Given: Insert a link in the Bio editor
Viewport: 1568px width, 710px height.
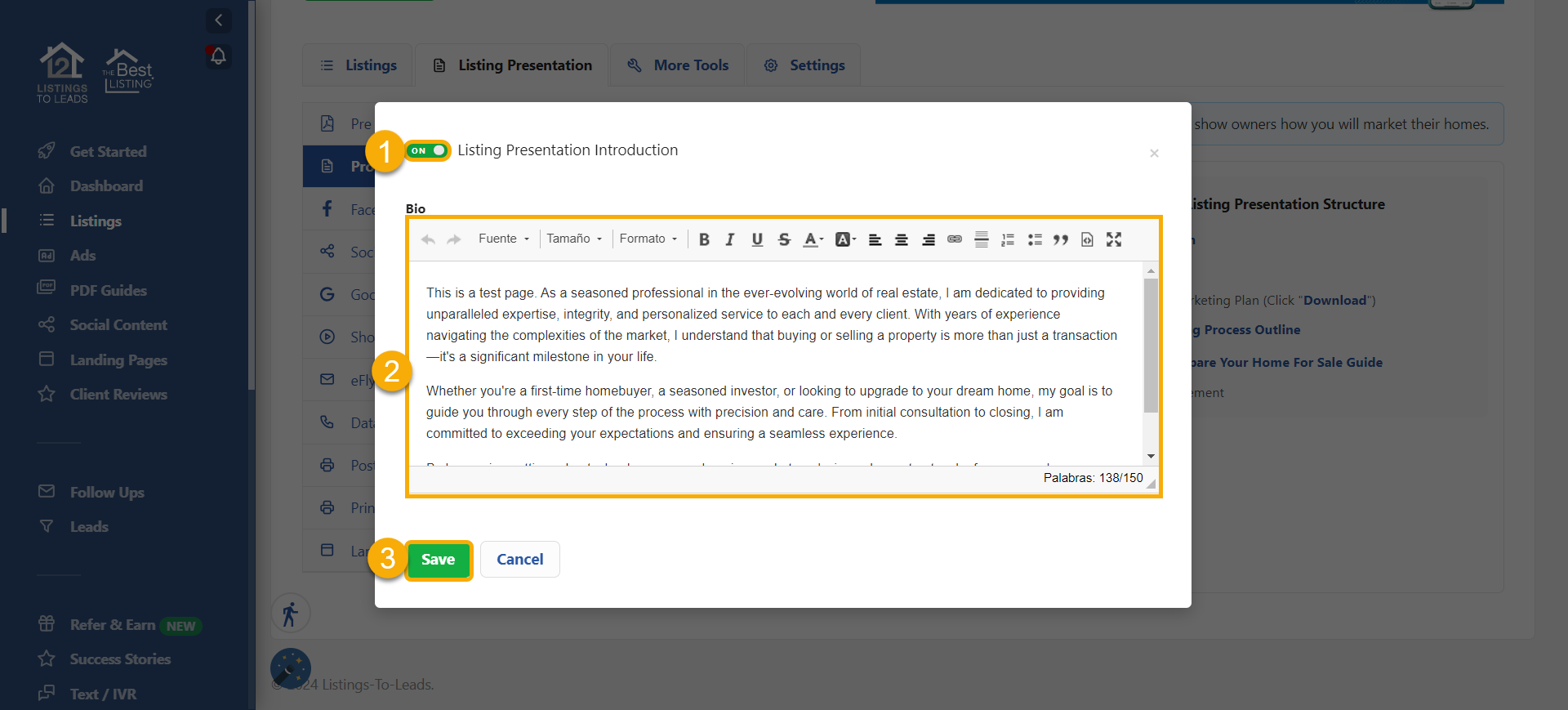Looking at the screenshot, I should coord(955,239).
